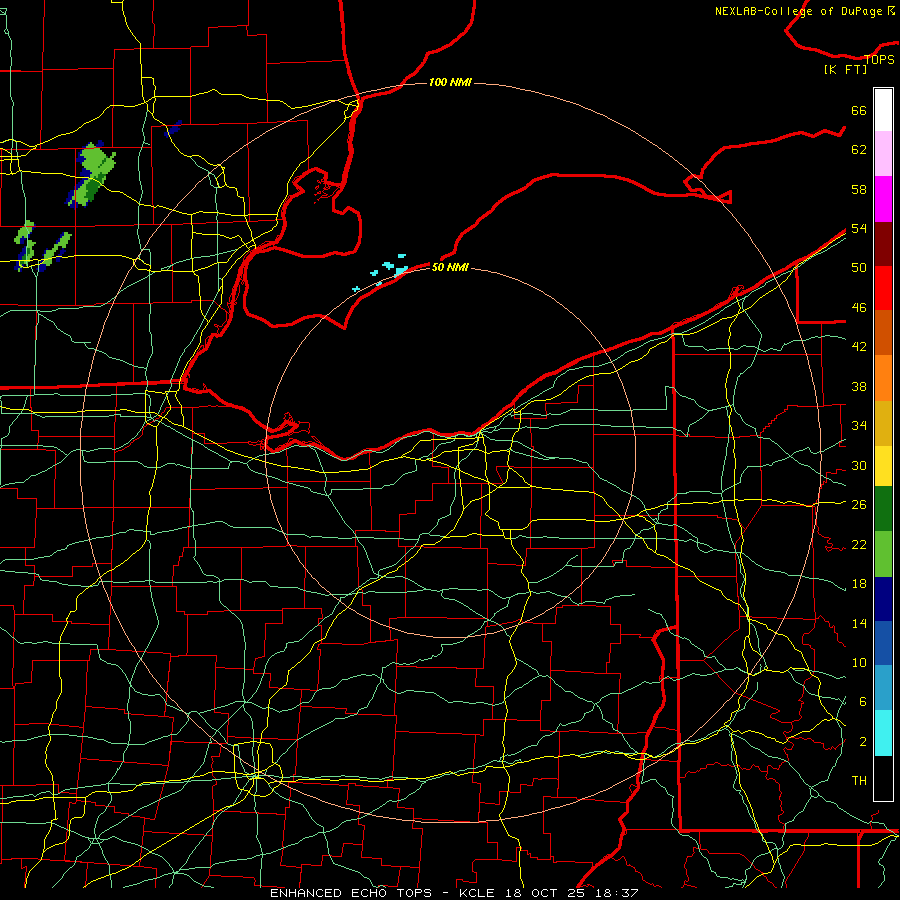The width and height of the screenshot is (900, 900).
Task: Click the "42" legend value
Action: click(859, 347)
